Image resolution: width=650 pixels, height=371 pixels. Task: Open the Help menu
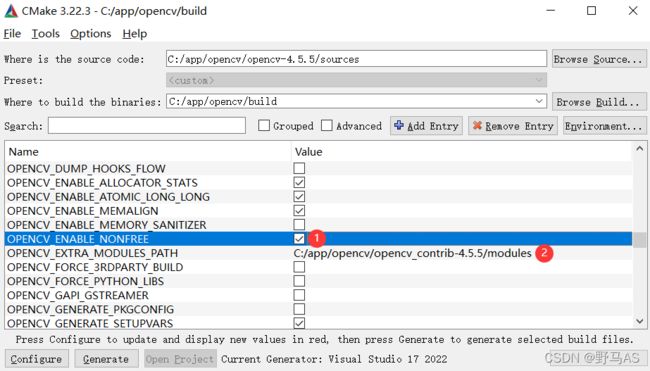pos(135,34)
